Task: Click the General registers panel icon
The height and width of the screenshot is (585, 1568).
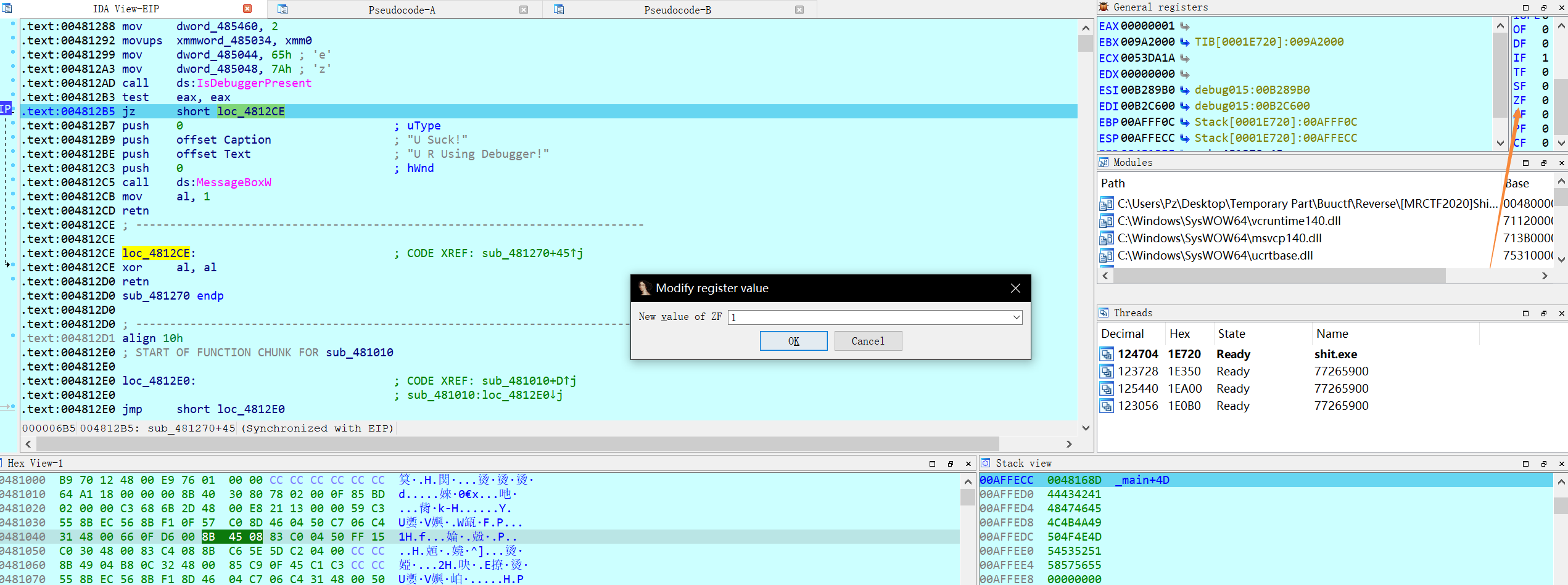Action: [x=1104, y=7]
